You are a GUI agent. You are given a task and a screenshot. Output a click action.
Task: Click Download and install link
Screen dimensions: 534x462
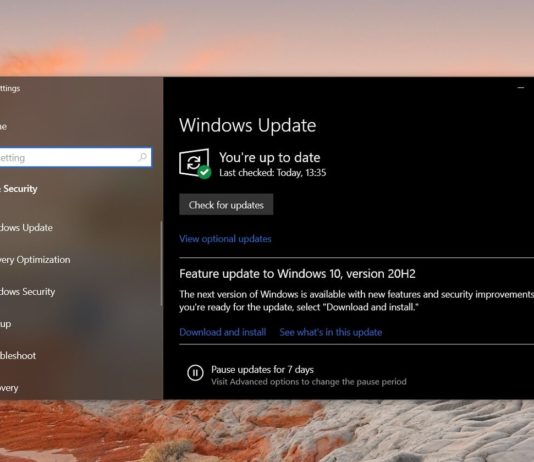tap(222, 332)
